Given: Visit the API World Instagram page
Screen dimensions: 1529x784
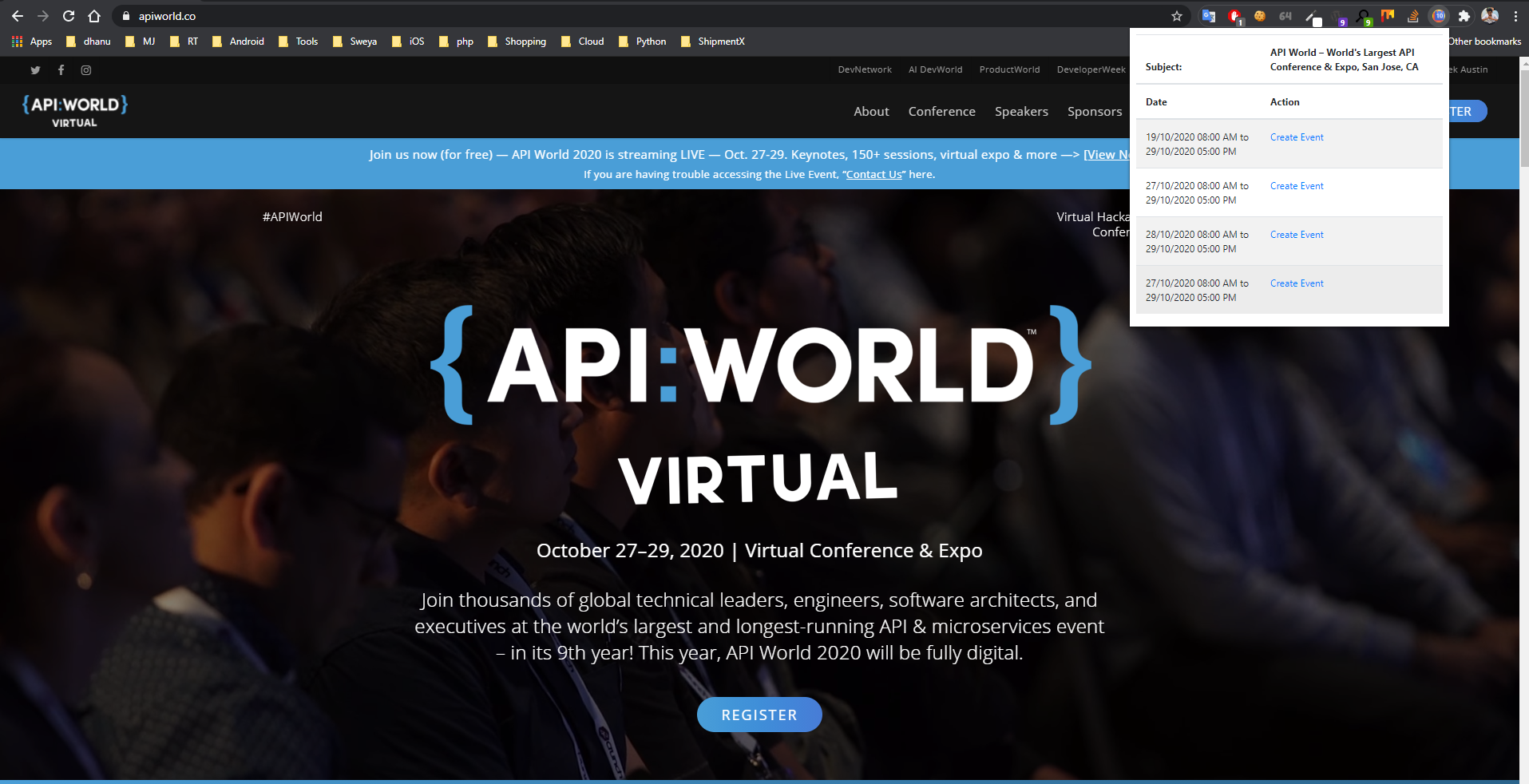Looking at the screenshot, I should tap(86, 70).
